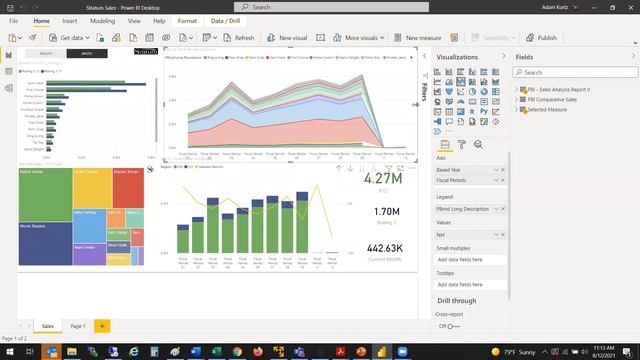Open Report view from left sidebar

tap(9, 55)
